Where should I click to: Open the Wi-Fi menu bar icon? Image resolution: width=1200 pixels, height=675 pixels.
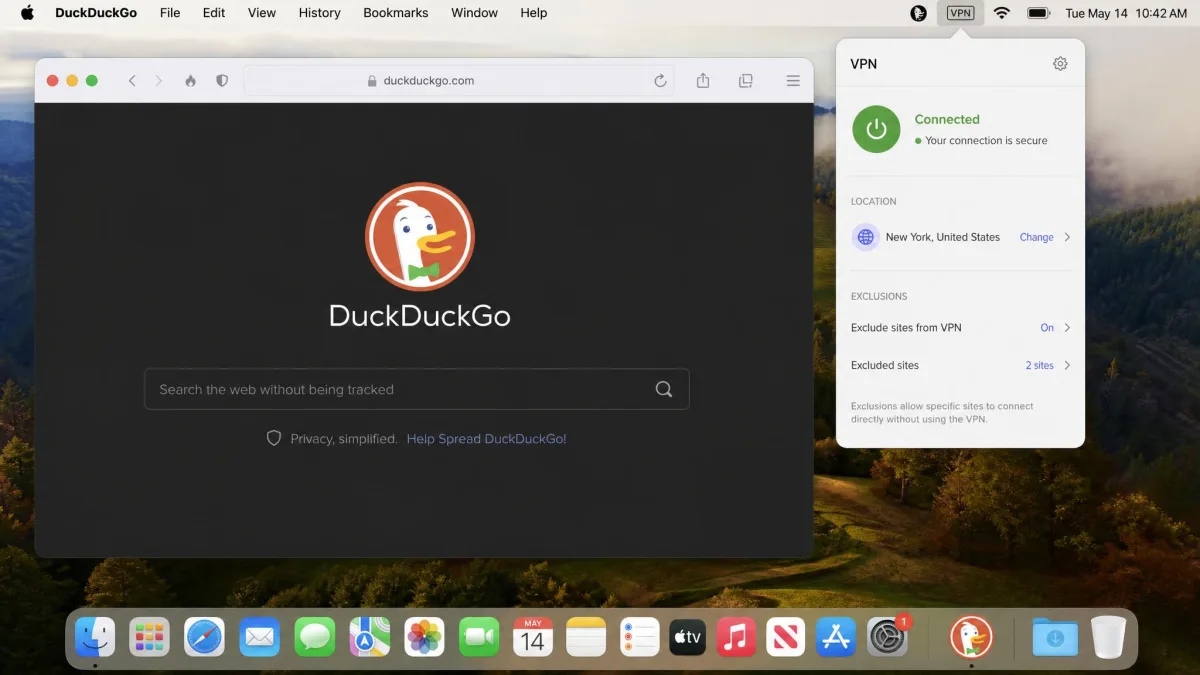click(1001, 13)
